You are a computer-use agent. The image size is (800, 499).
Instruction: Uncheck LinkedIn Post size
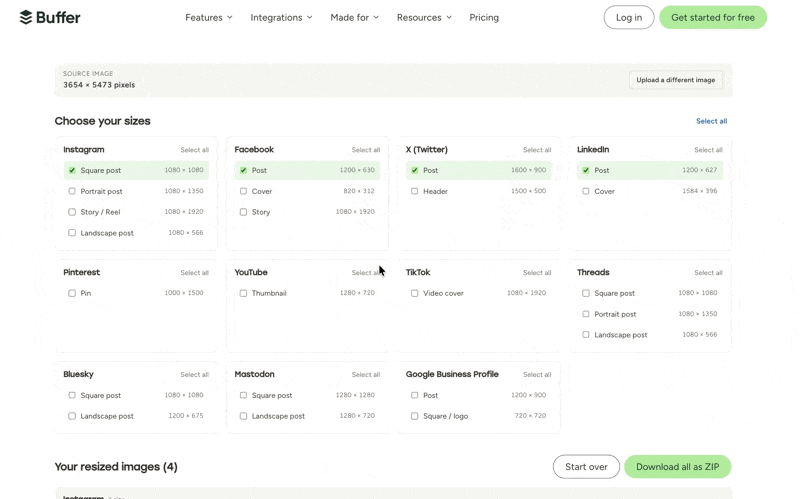point(586,170)
